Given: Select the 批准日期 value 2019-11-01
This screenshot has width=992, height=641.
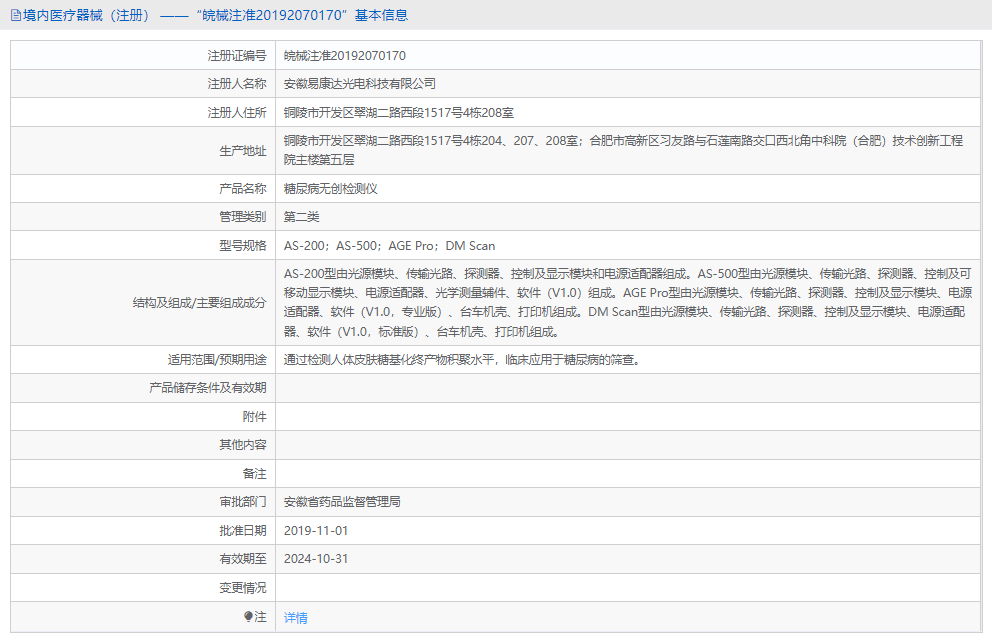Looking at the screenshot, I should tap(313, 530).
